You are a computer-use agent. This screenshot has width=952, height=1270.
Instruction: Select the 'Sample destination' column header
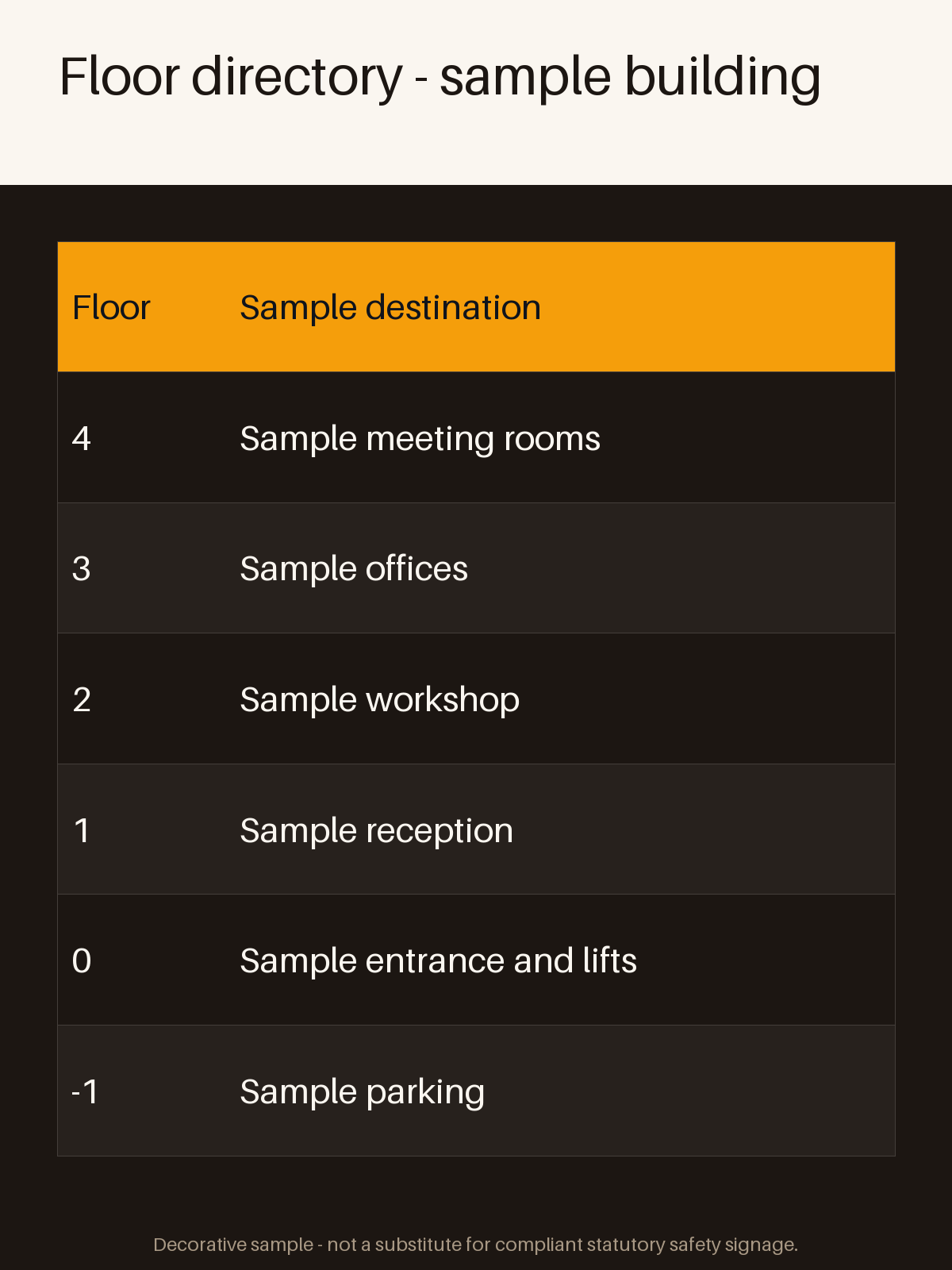(390, 307)
